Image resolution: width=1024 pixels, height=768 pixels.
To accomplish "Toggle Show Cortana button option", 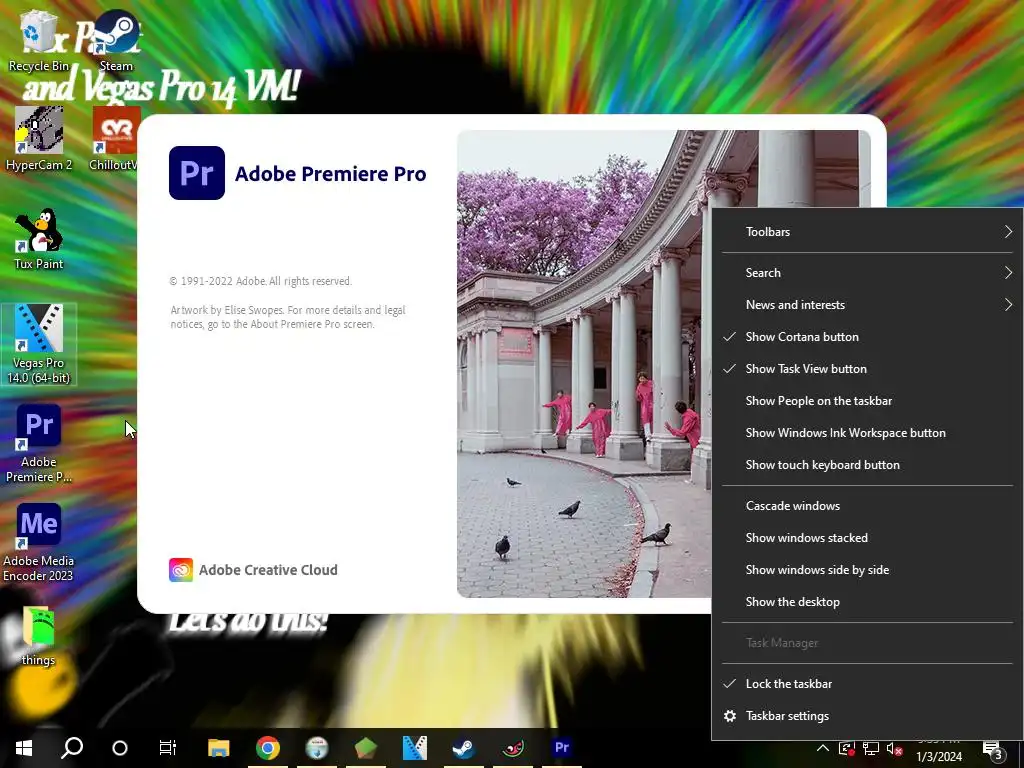I will tap(867, 337).
